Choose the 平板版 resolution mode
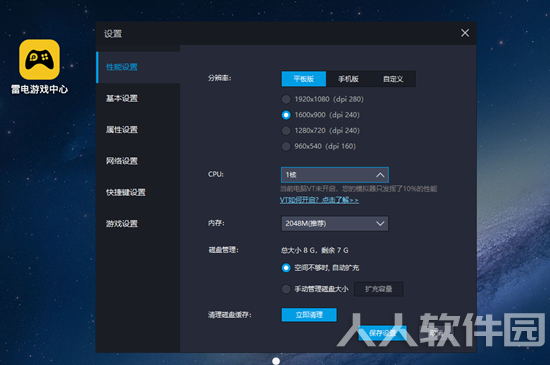550x365 pixels. 304,79
